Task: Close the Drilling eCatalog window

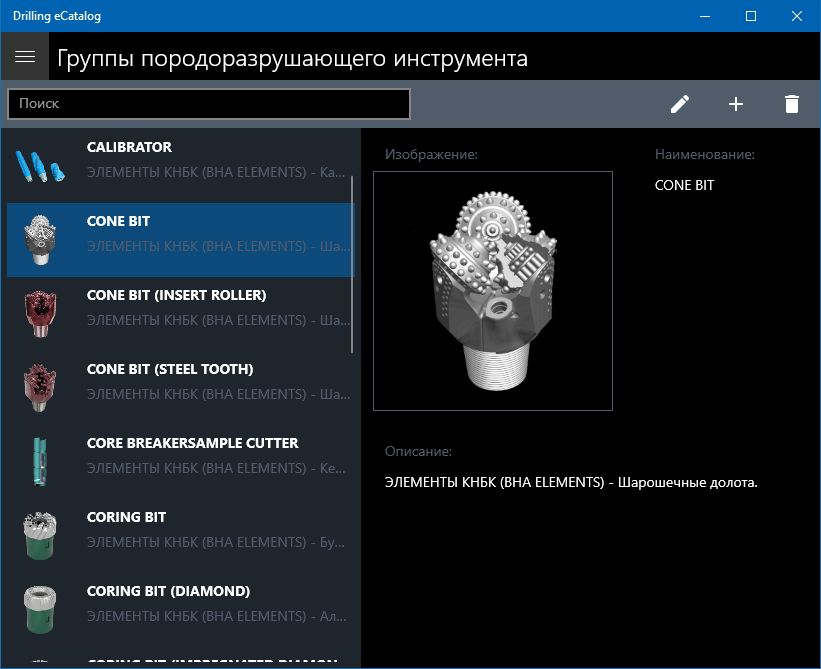Action: 796,16
